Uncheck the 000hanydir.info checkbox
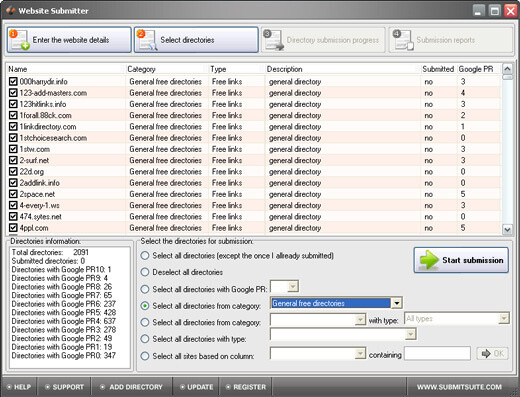Viewport: 520px width, 397px height. (x=13, y=82)
